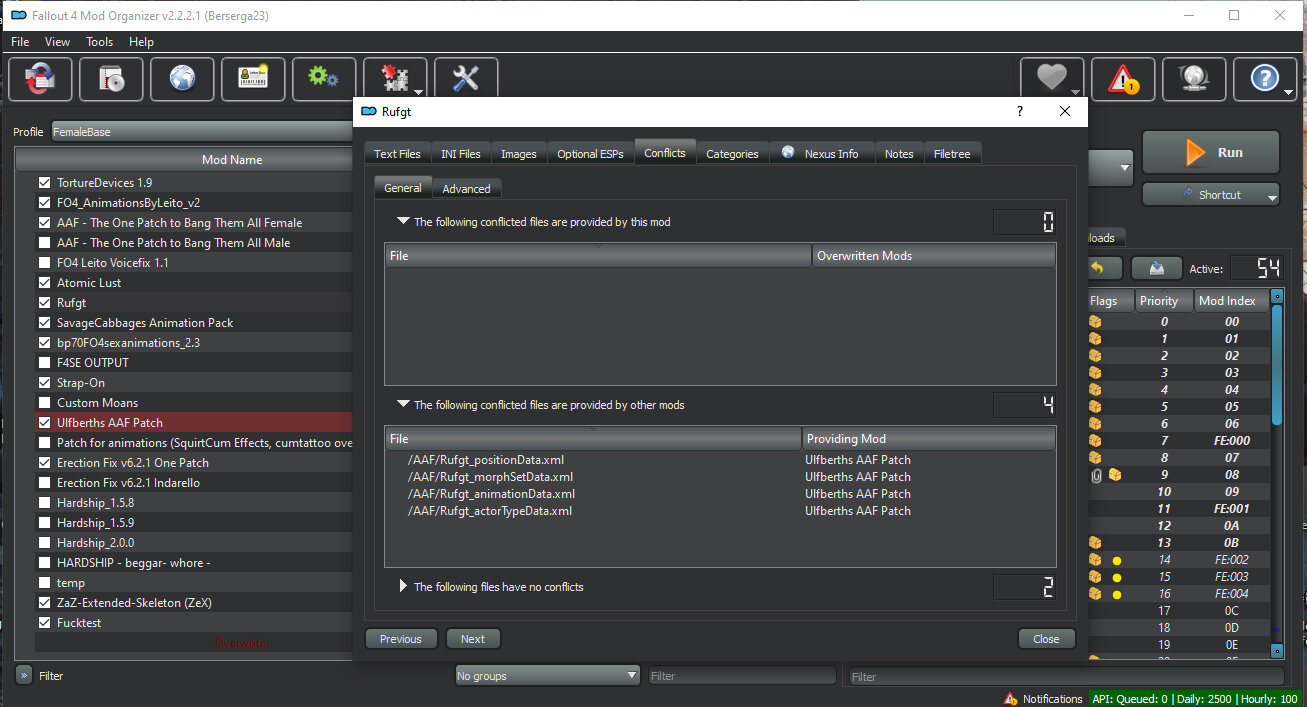Open the Profile FemaleBase dropdown

(x=201, y=131)
